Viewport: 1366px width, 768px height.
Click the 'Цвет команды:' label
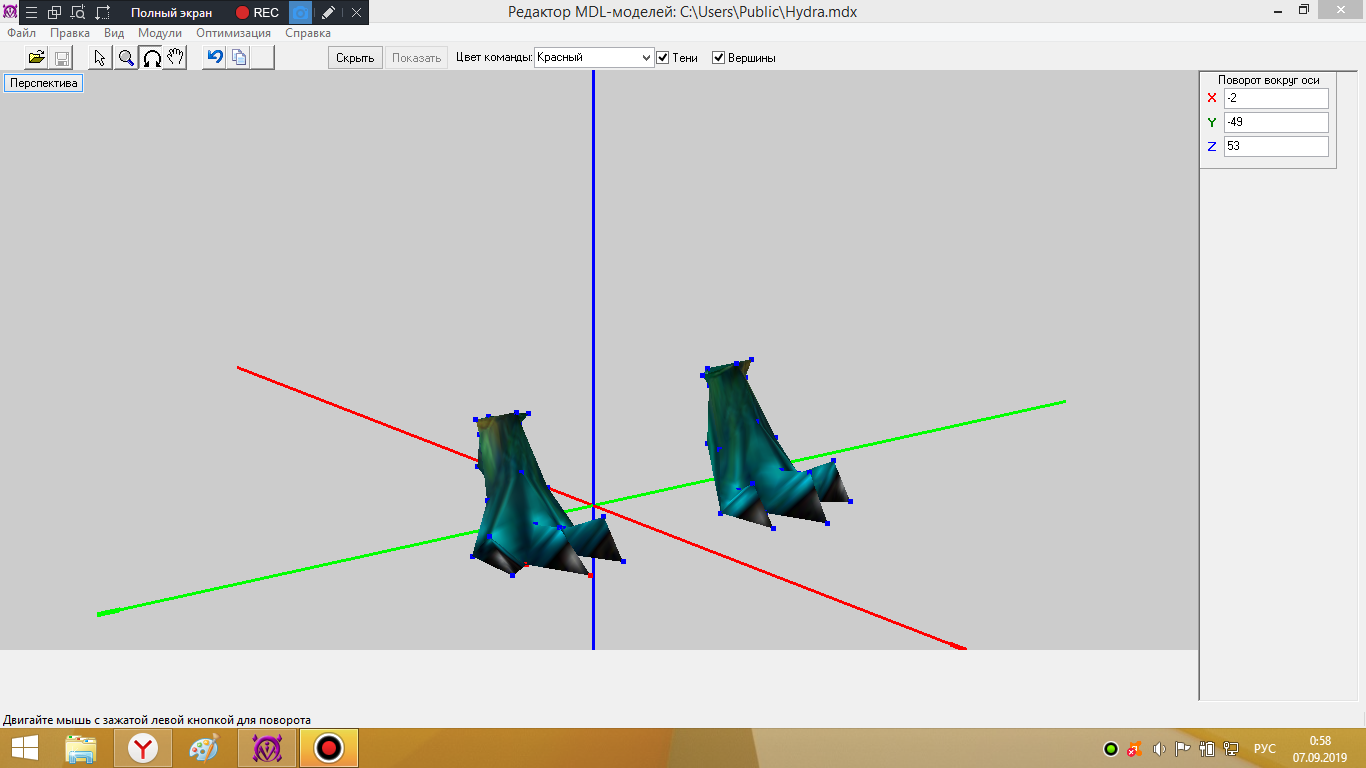[x=494, y=58]
